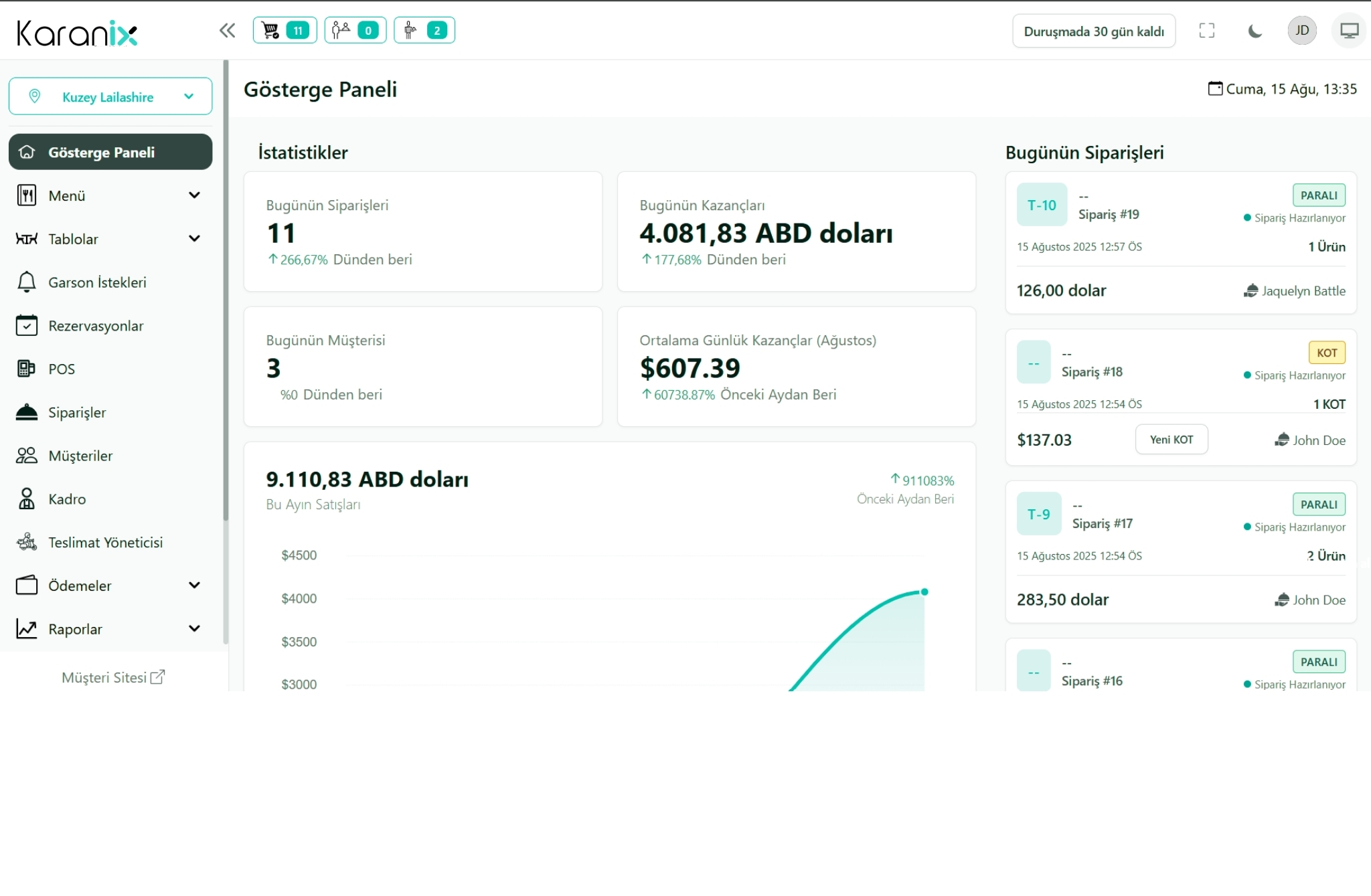Screen dimensions: 1371x896
Task: Go to Rezervasyonlar page
Action: [x=96, y=326]
